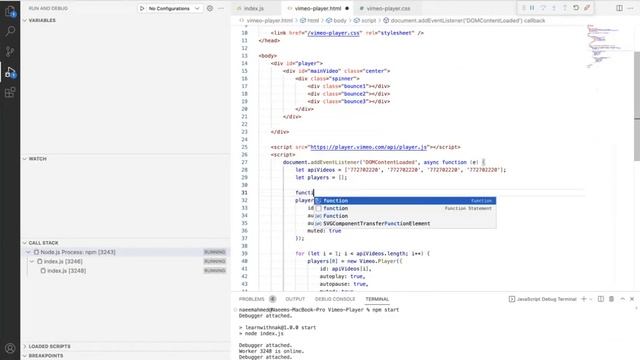Open the OUTPUT panel tab

click(295, 299)
